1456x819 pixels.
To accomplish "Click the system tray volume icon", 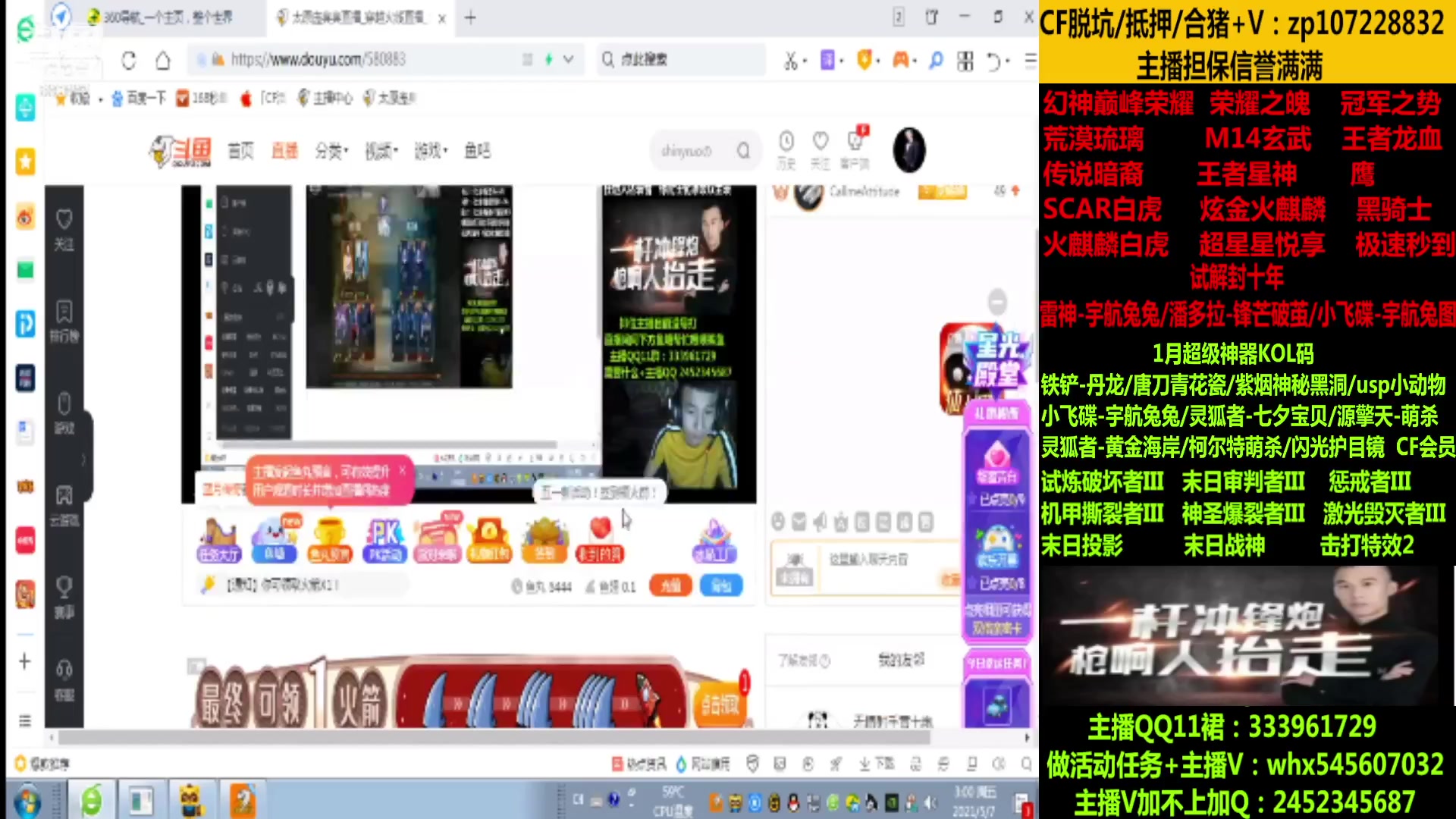I will [x=930, y=802].
